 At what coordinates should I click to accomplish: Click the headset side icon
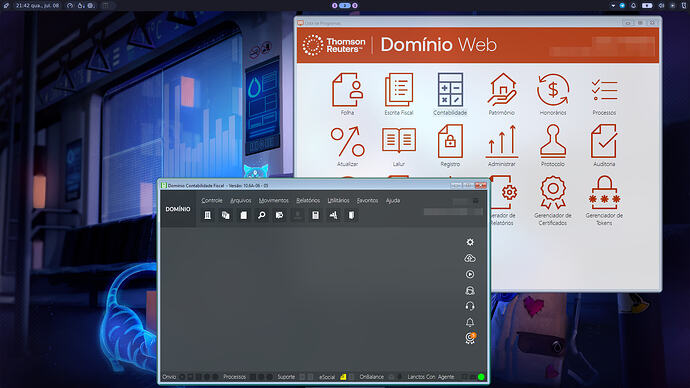pyautogui.click(x=470, y=306)
